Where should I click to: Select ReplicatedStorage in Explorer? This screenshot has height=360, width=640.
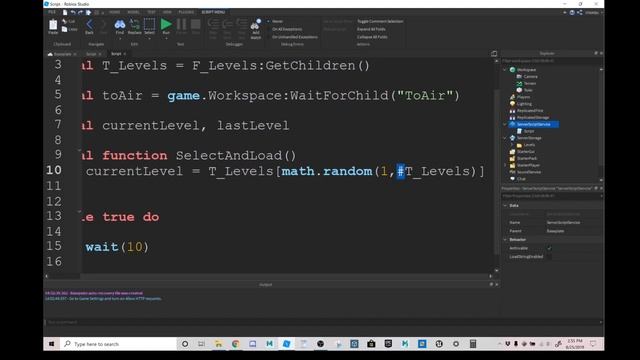pos(533,118)
